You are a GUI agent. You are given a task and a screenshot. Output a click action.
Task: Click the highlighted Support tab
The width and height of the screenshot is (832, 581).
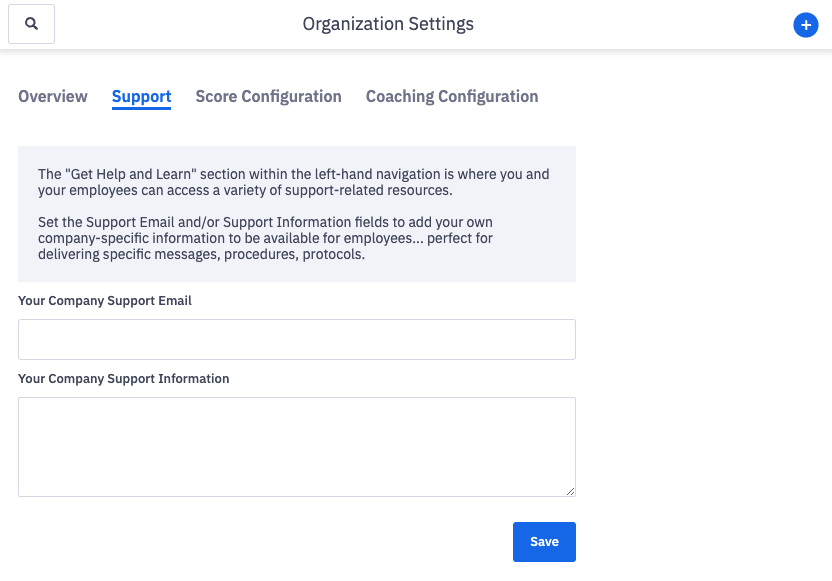click(x=141, y=96)
